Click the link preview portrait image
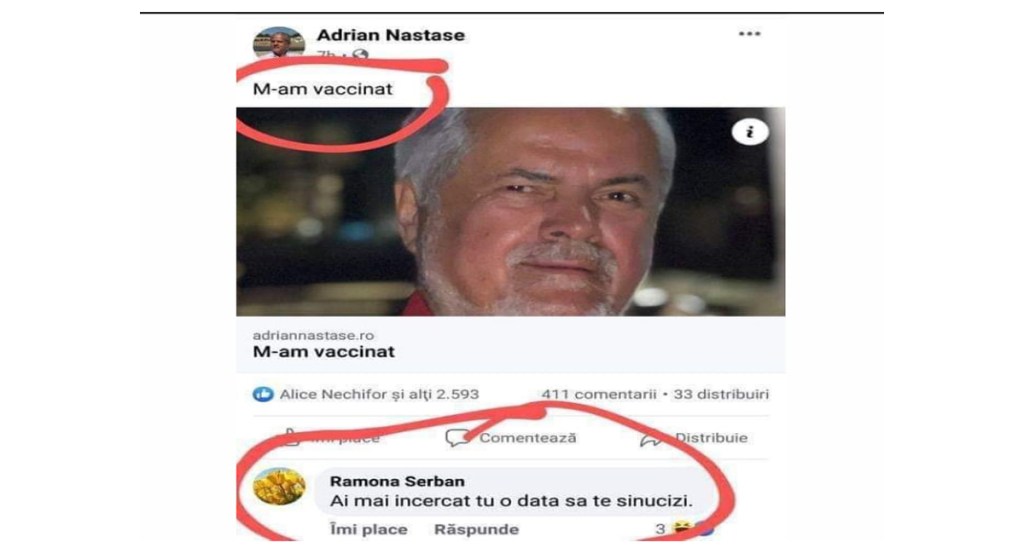 point(511,212)
